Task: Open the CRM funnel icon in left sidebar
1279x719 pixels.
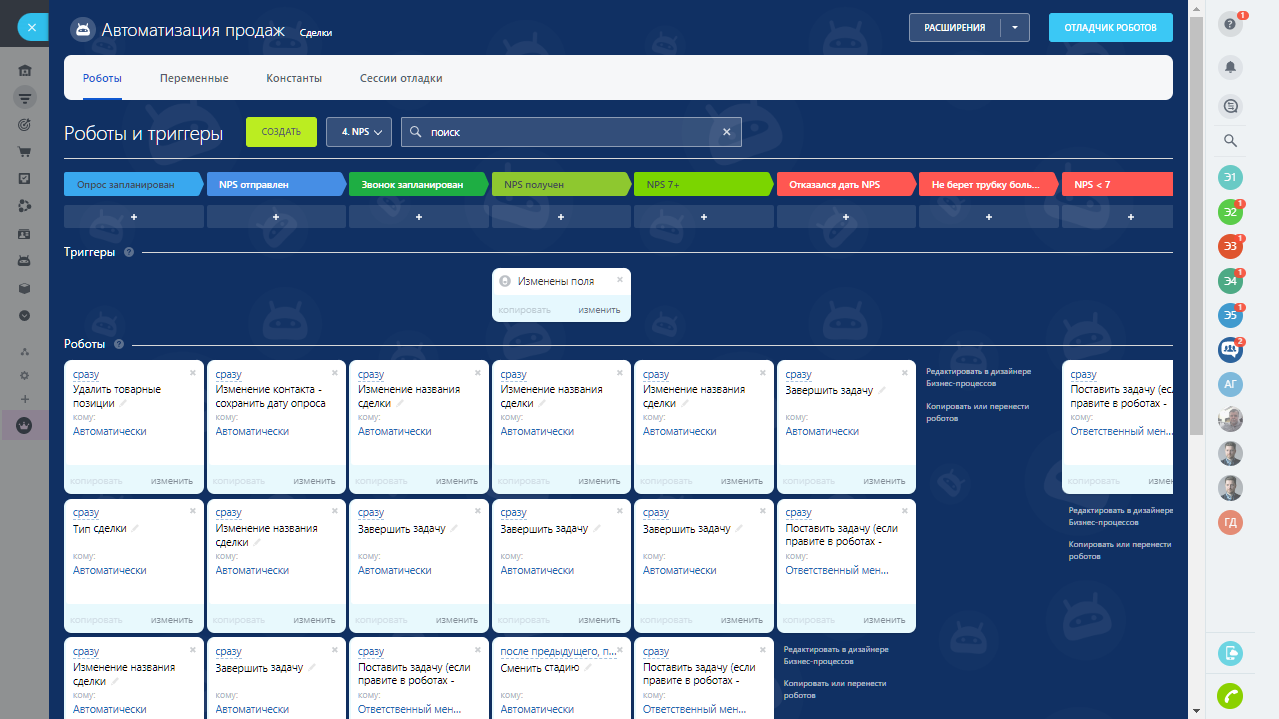Action: [25, 98]
